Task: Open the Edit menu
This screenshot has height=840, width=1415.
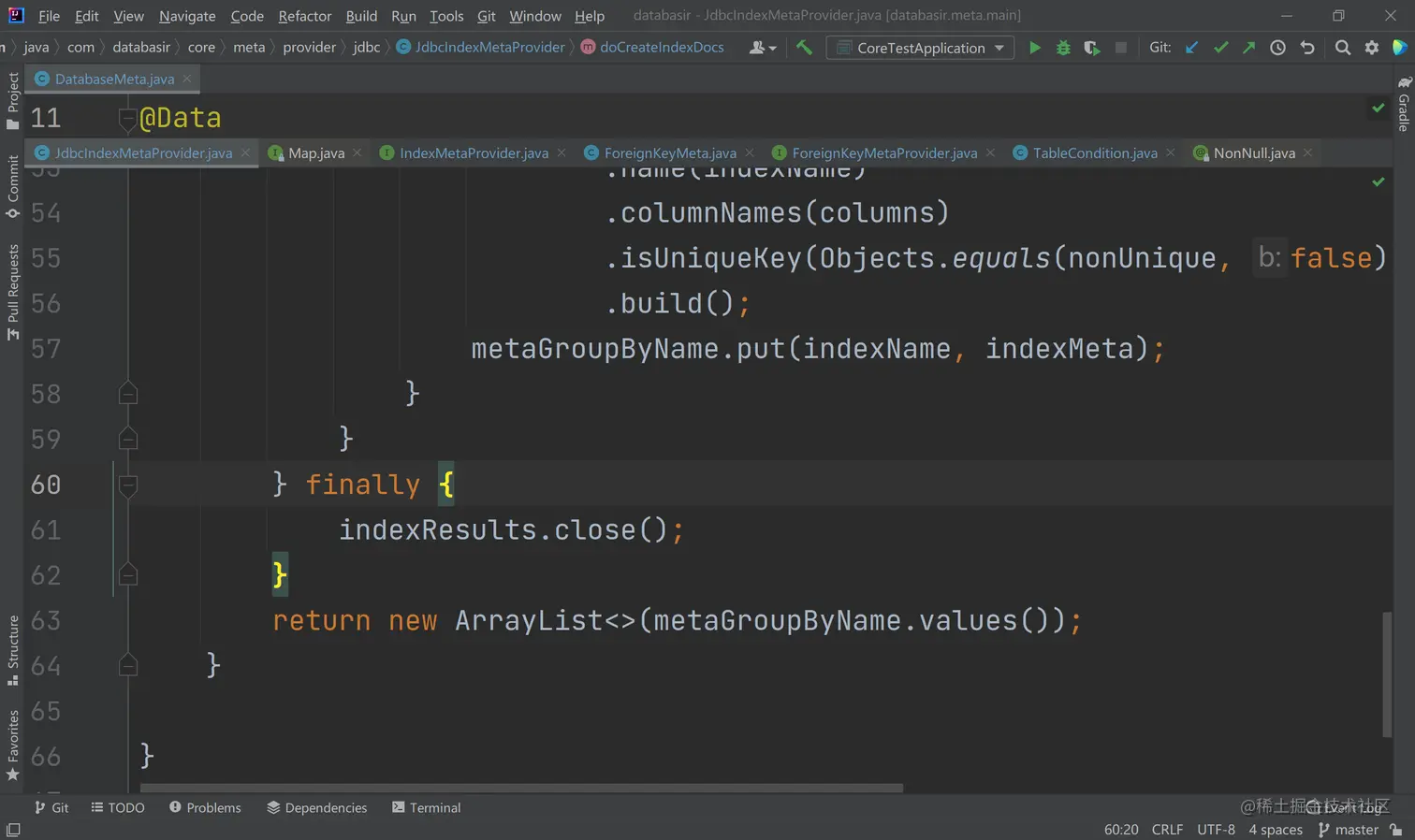Action: pyautogui.click(x=87, y=16)
